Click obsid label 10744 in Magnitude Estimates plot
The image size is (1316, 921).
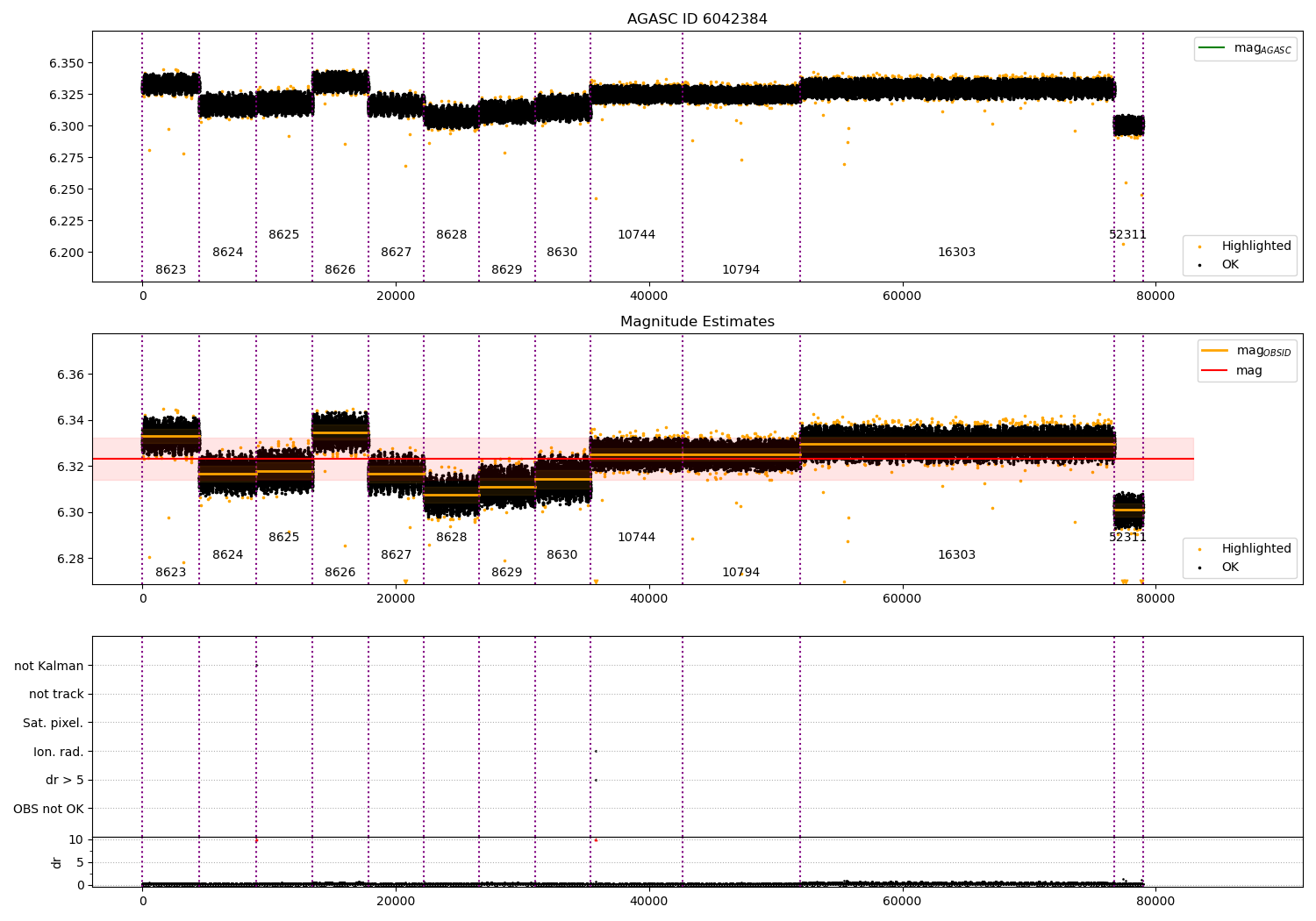pyautogui.click(x=636, y=538)
